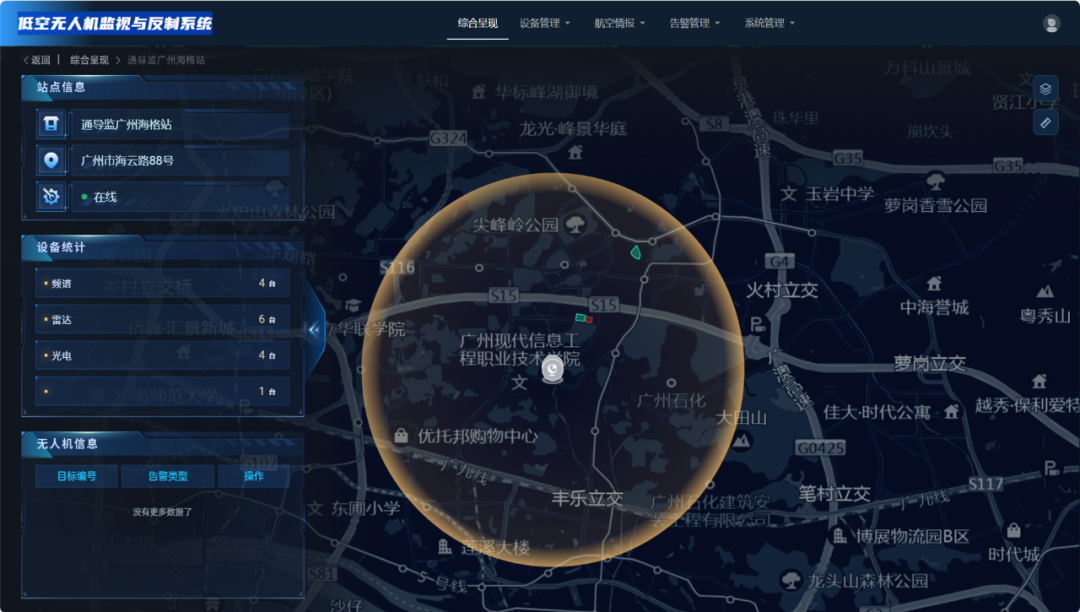Select the ruler measuring tool
The height and width of the screenshot is (612, 1080).
coord(1045,123)
